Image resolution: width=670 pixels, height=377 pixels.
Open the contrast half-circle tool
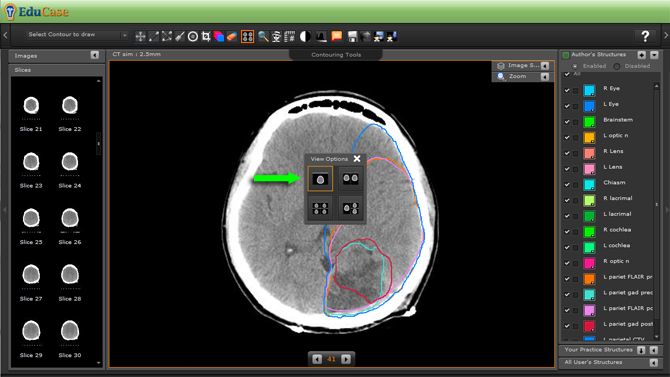[305, 37]
